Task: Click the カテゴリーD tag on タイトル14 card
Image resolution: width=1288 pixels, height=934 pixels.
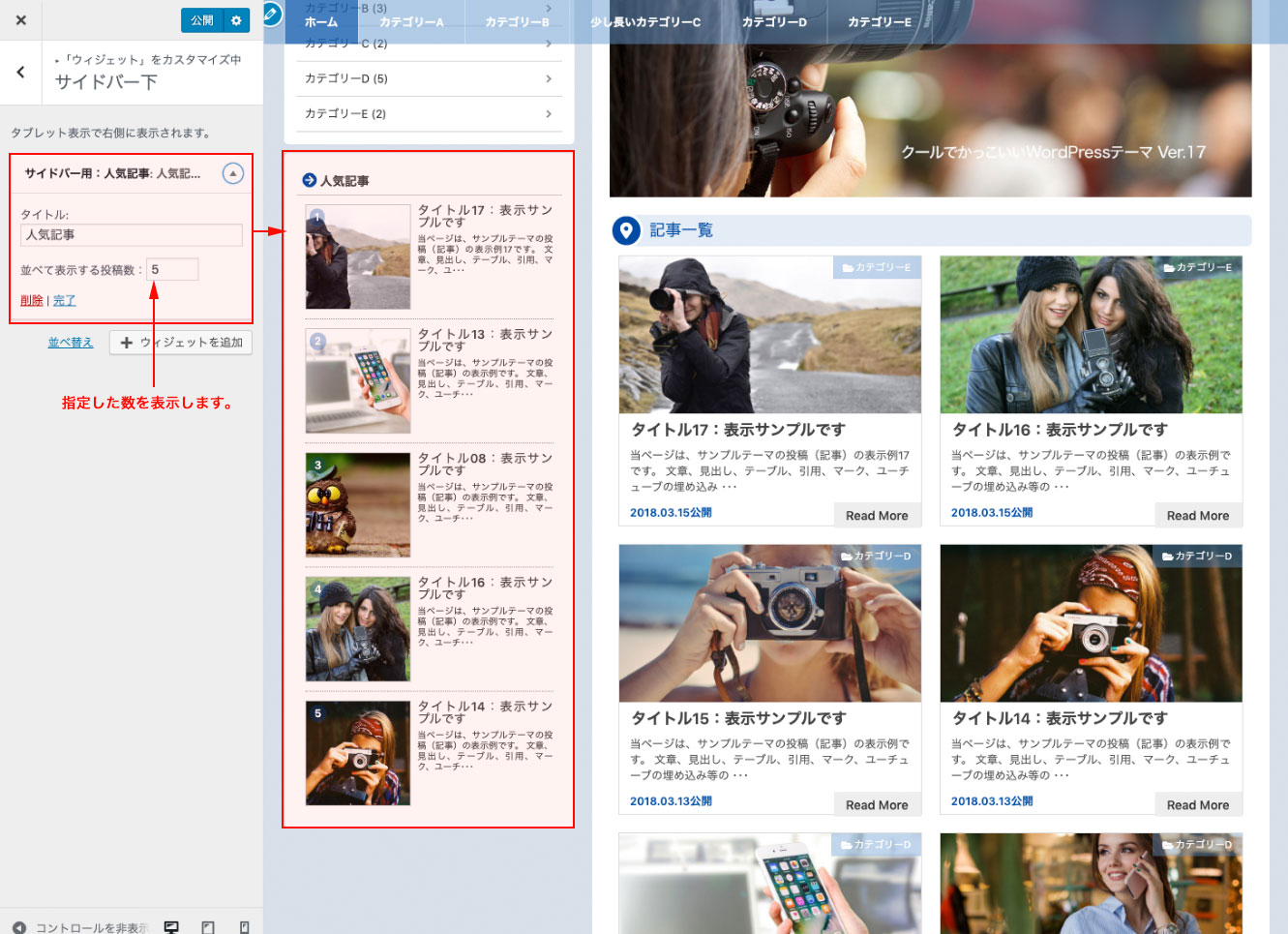Action: [x=1197, y=556]
